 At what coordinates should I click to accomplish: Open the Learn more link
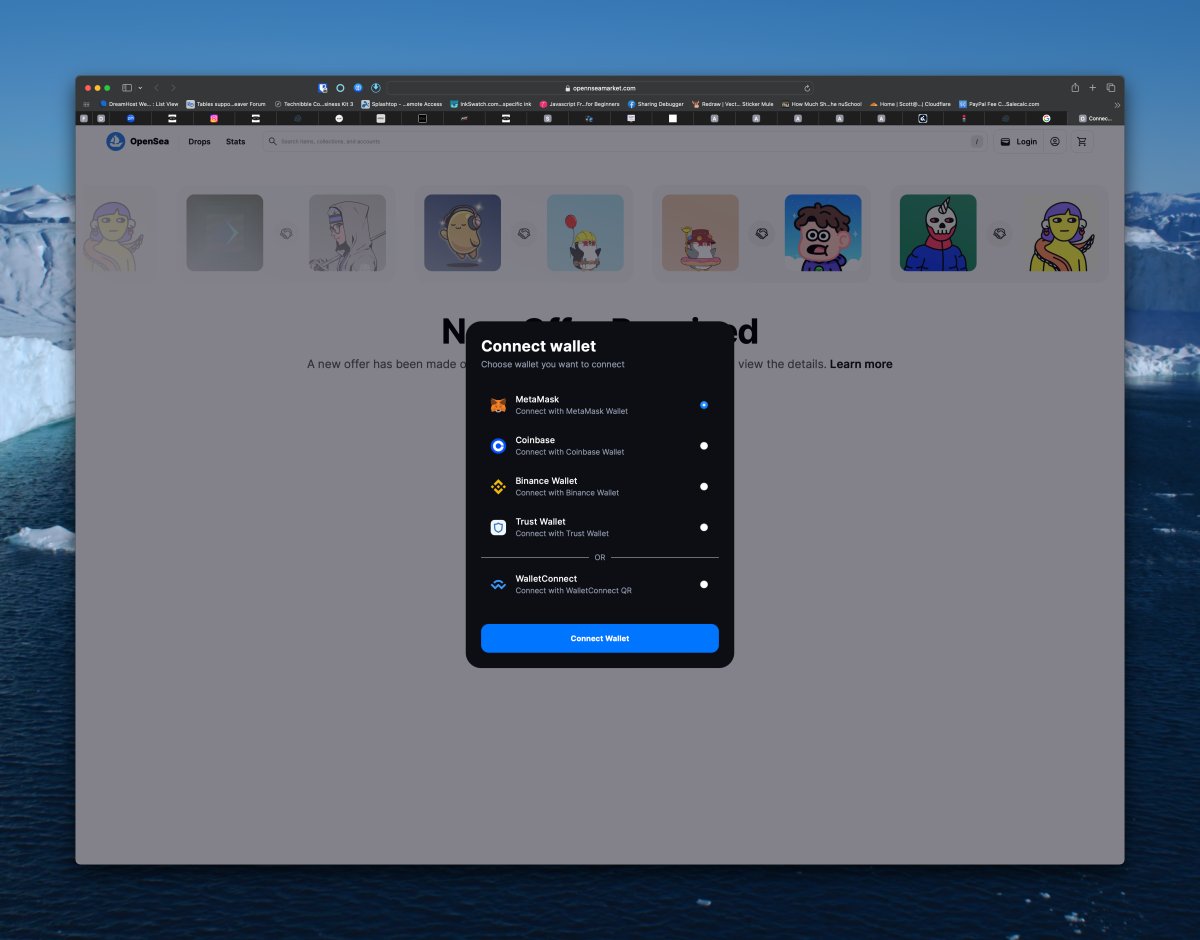[860, 364]
